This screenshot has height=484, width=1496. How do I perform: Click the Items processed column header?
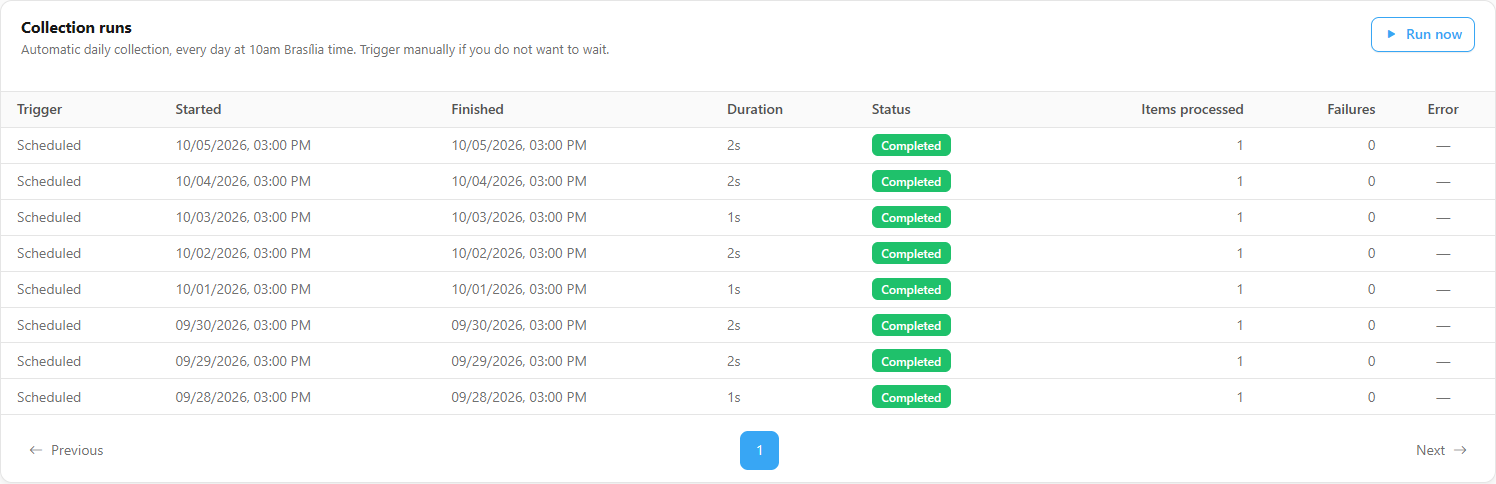click(x=1192, y=109)
